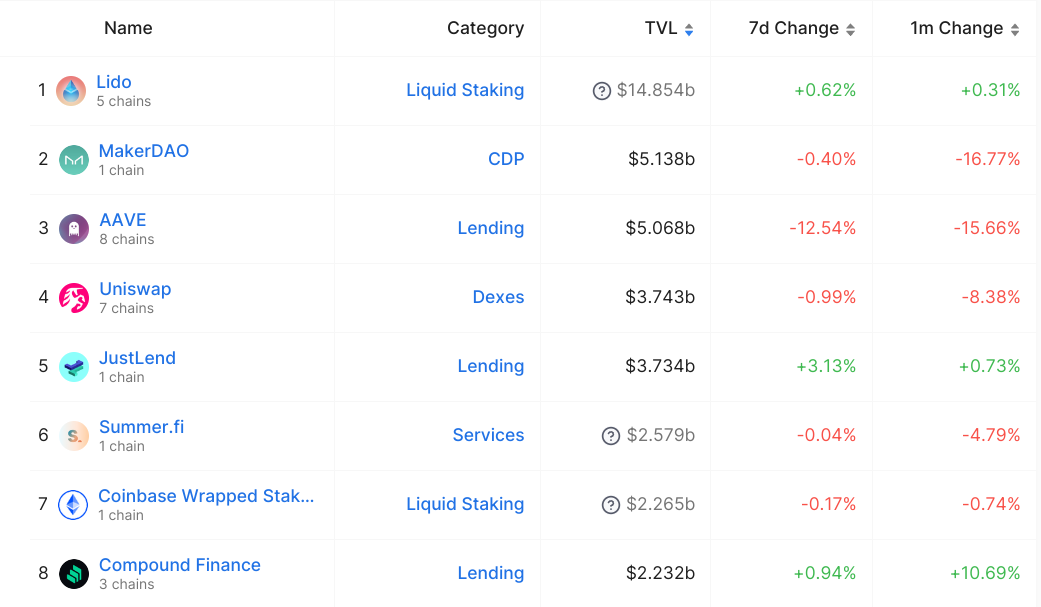Click the question mark beside Lido's TVL
Image resolution: width=1041 pixels, height=607 pixels.
pos(601,91)
